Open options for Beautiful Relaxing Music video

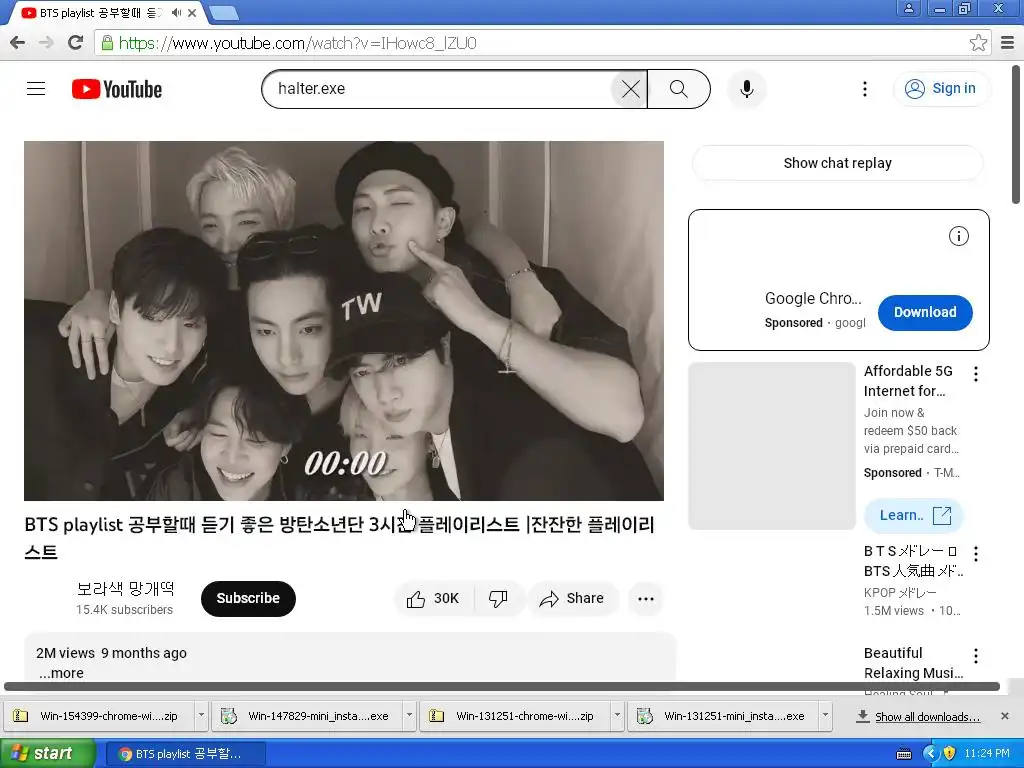click(x=976, y=656)
